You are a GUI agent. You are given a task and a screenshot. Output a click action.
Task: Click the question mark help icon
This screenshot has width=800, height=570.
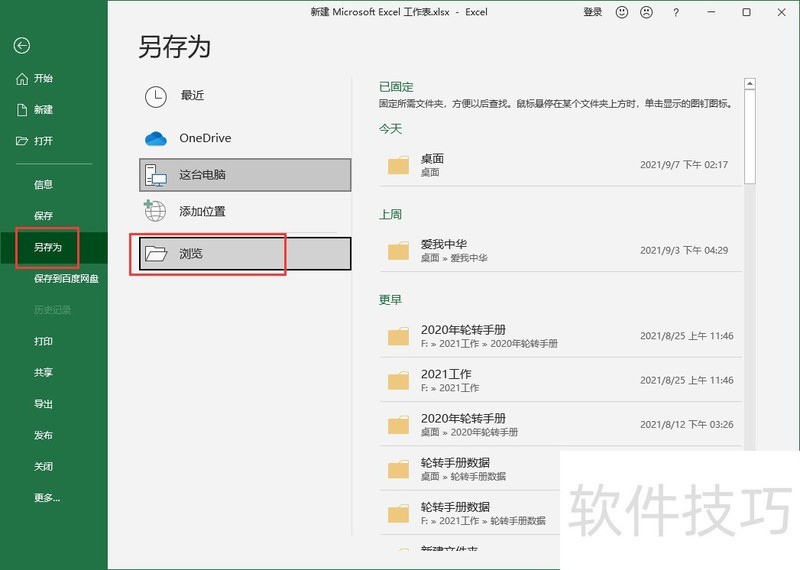676,13
